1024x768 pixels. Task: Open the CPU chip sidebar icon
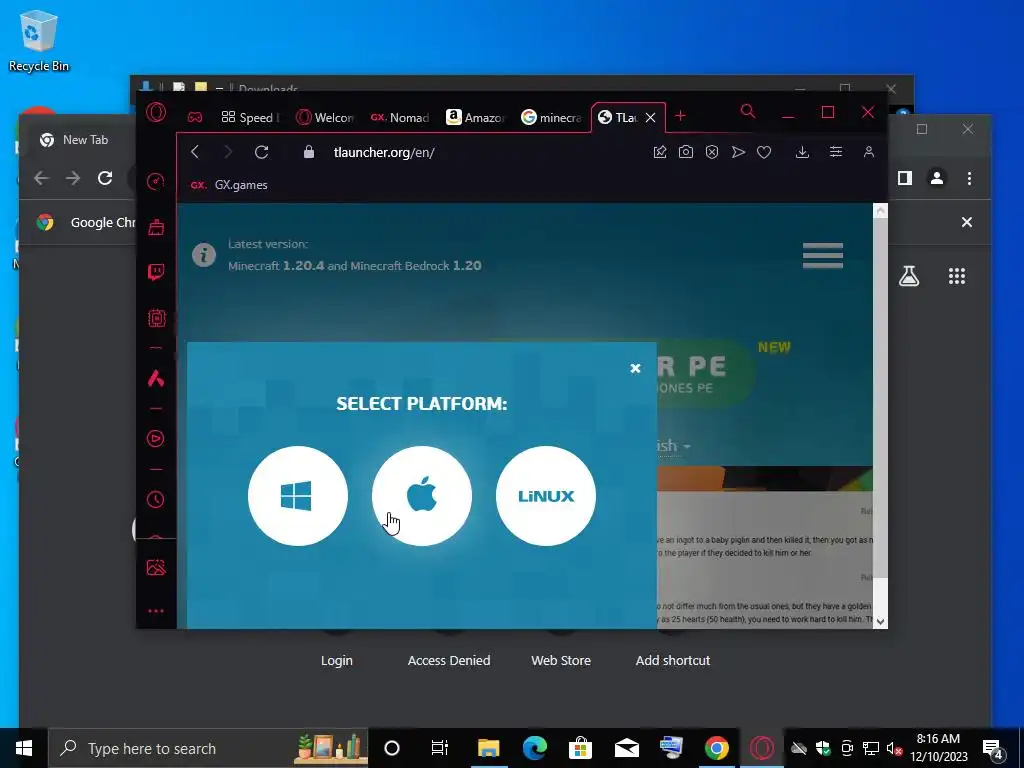[x=156, y=318]
